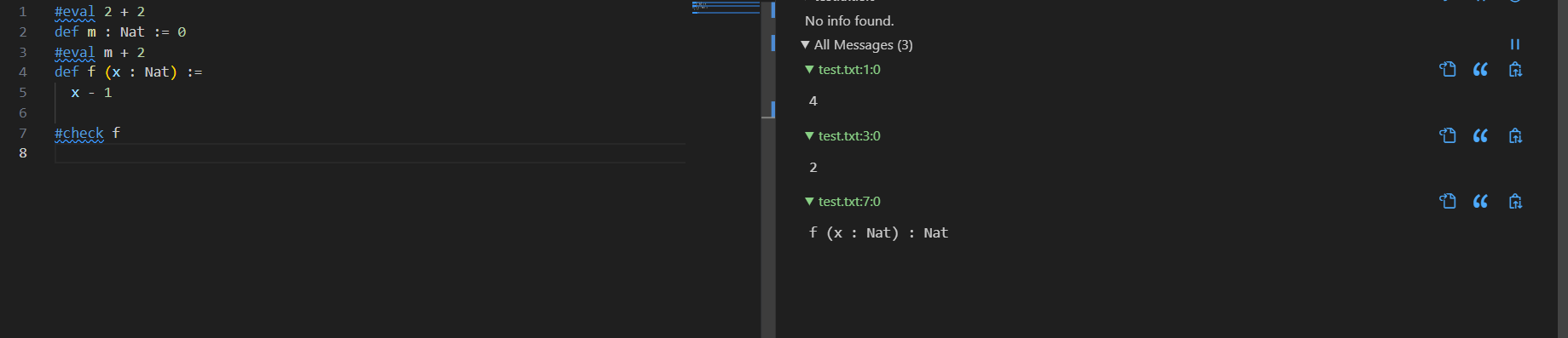
Task: Open the test.txt:7:0 location link
Action: click(x=849, y=201)
